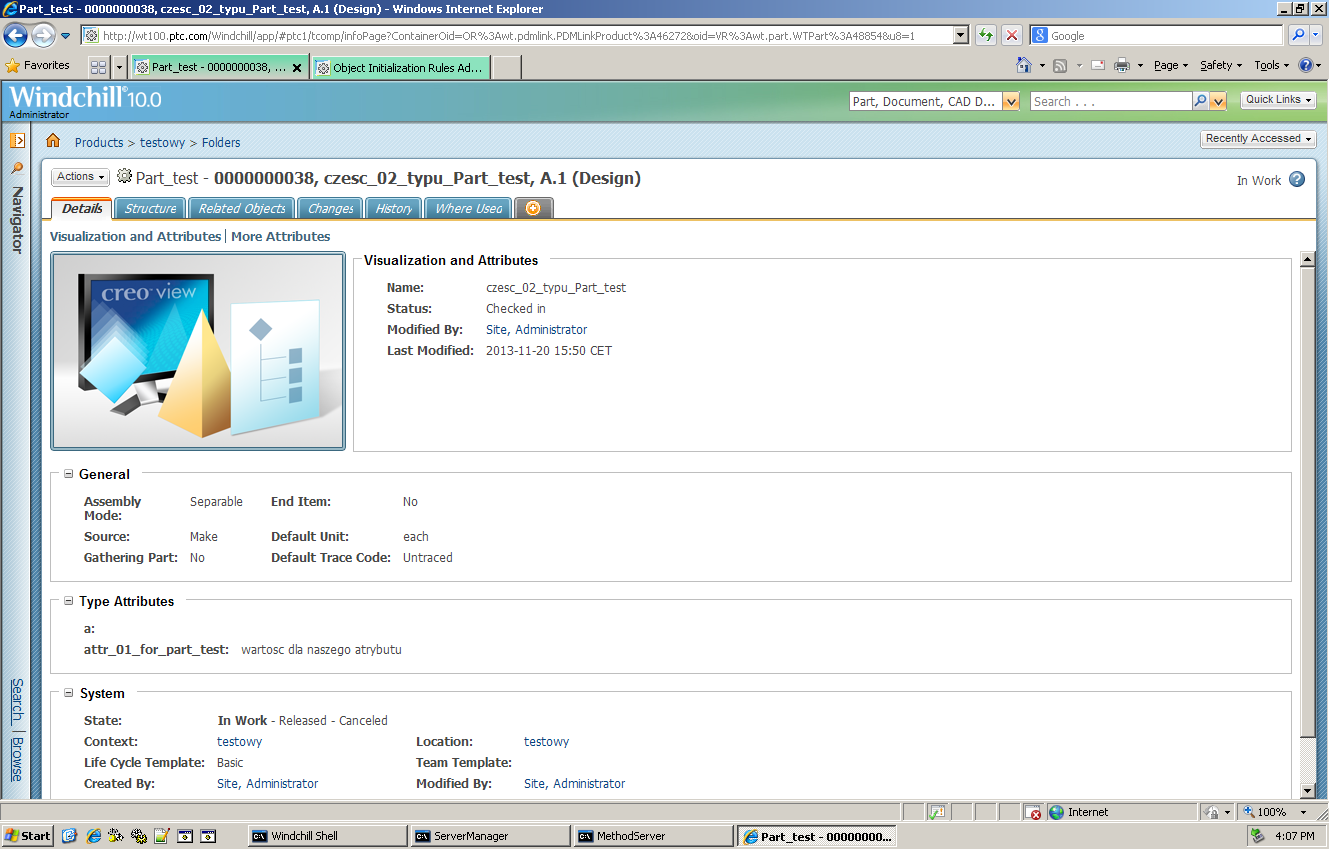
Task: Click Visualization and Attributes link below tabs
Action: coord(135,236)
